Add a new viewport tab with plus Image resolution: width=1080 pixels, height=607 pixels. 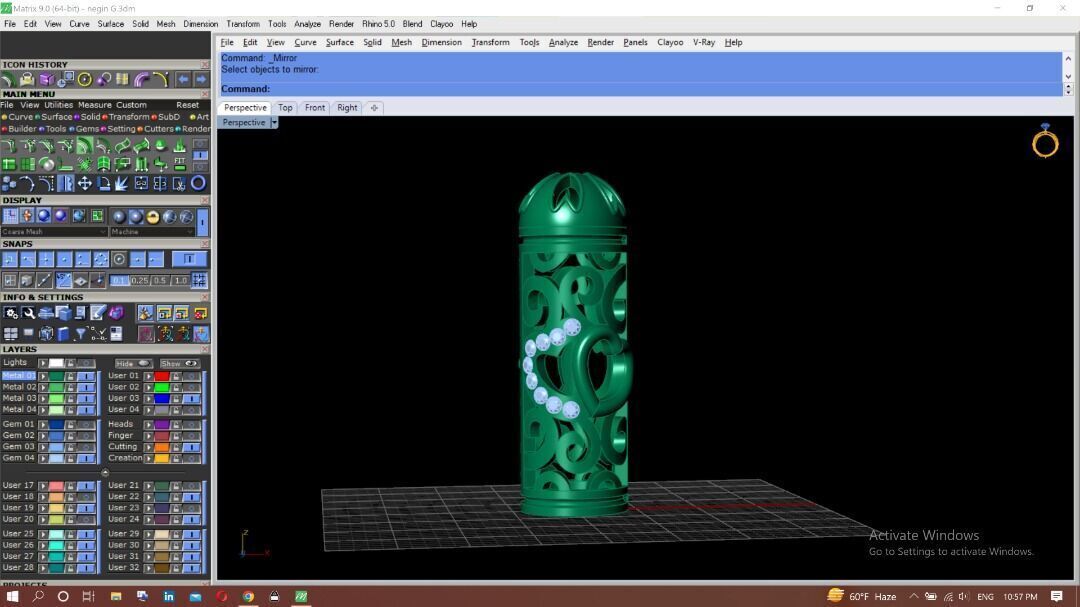point(374,107)
